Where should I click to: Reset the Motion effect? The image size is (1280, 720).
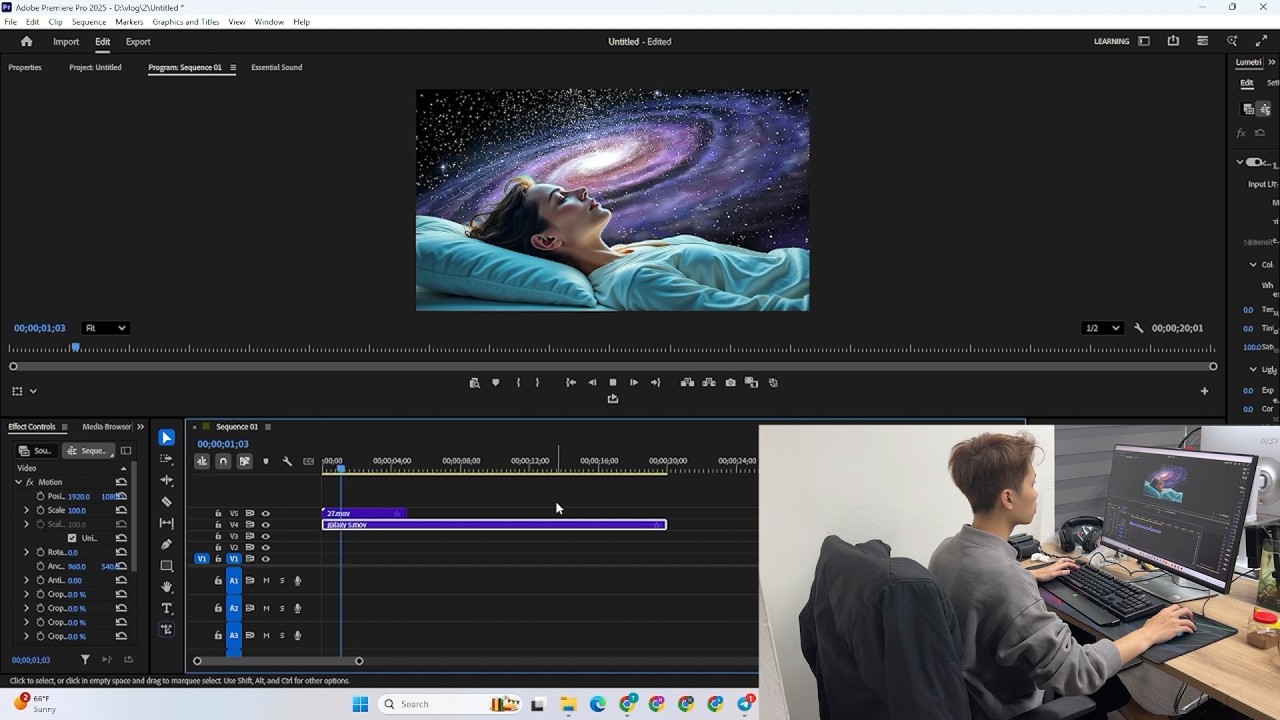point(121,482)
